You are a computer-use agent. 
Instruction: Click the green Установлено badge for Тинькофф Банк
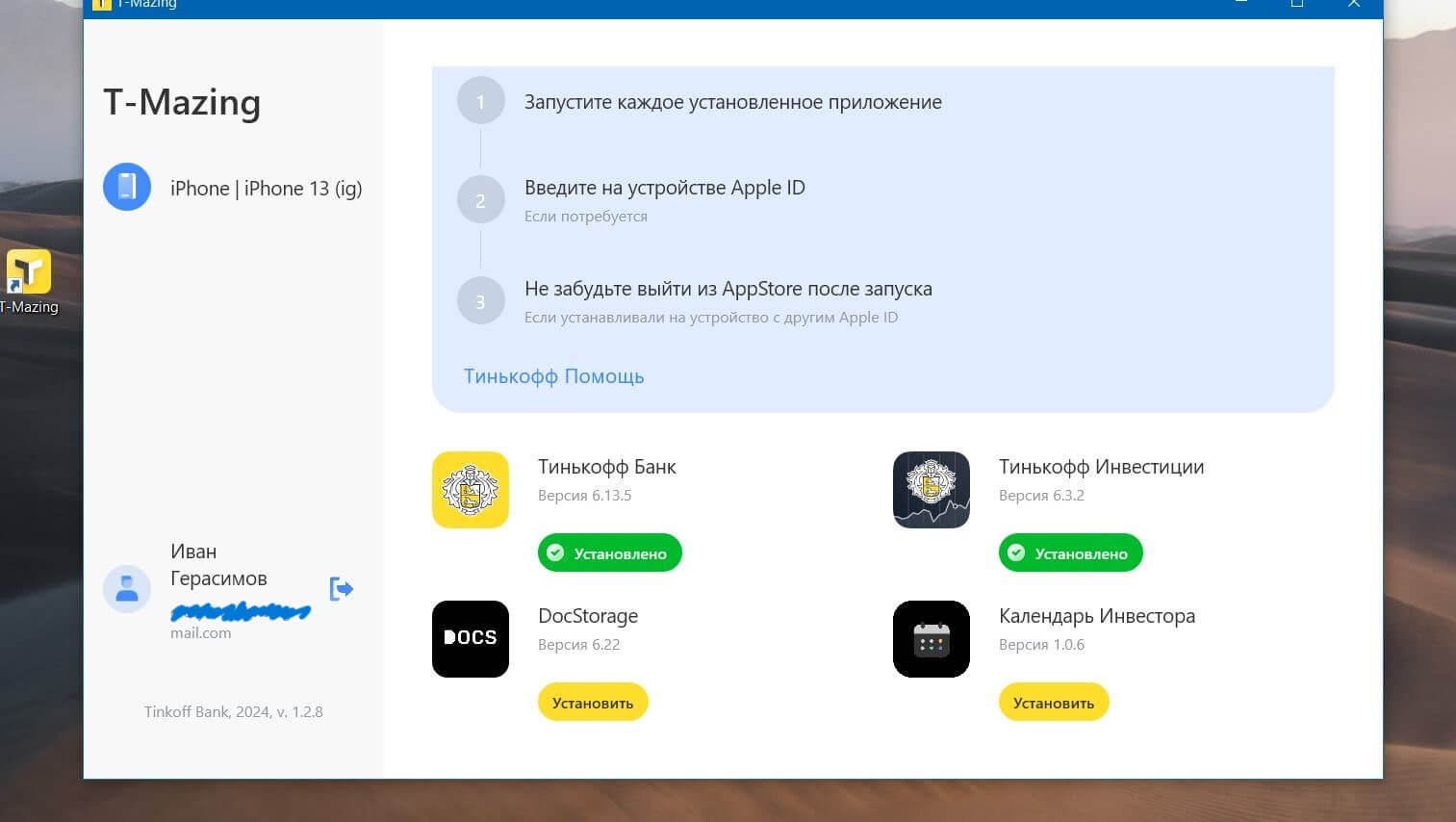coord(609,552)
